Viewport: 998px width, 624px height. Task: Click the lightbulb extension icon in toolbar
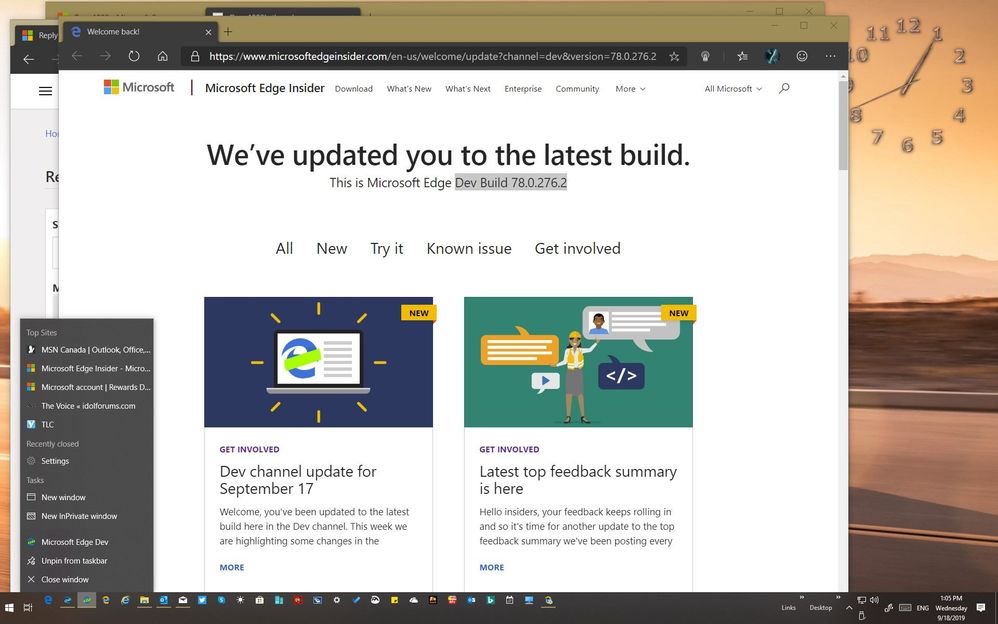coord(705,56)
